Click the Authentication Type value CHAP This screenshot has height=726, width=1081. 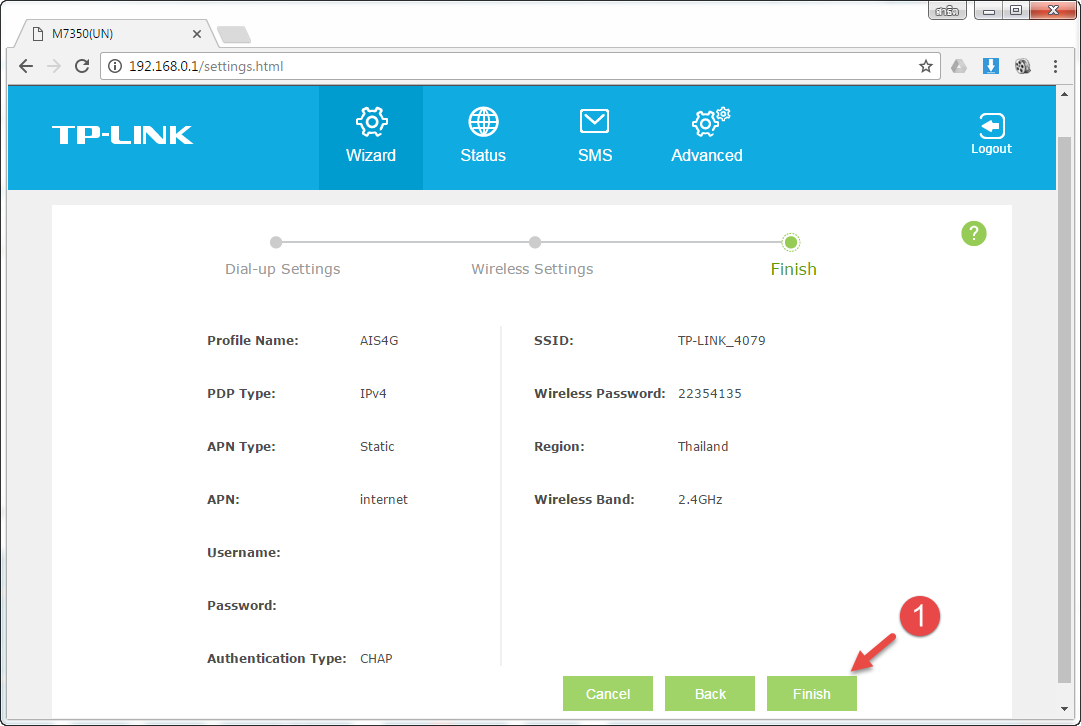(376, 658)
